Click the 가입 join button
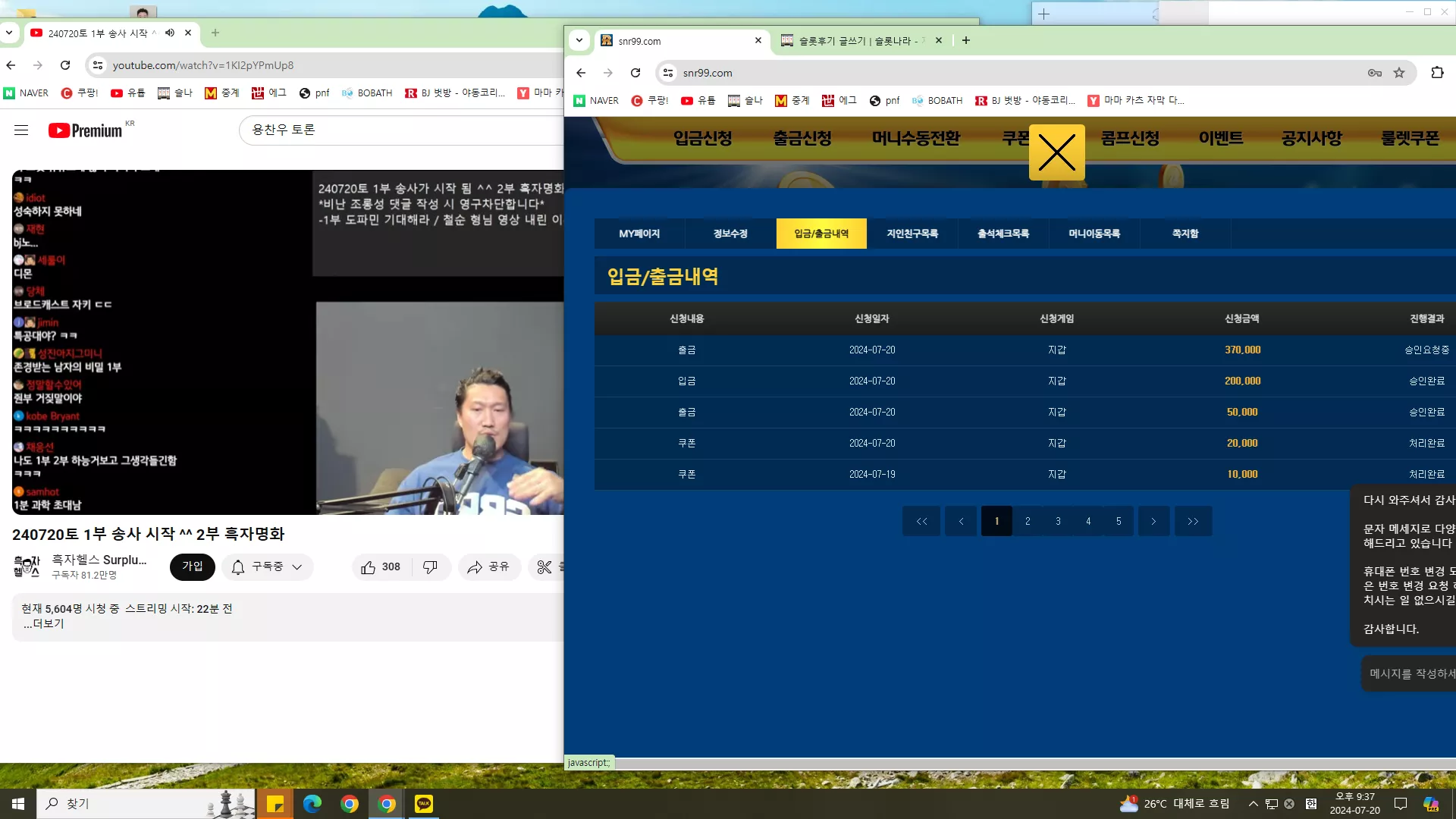 [193, 566]
